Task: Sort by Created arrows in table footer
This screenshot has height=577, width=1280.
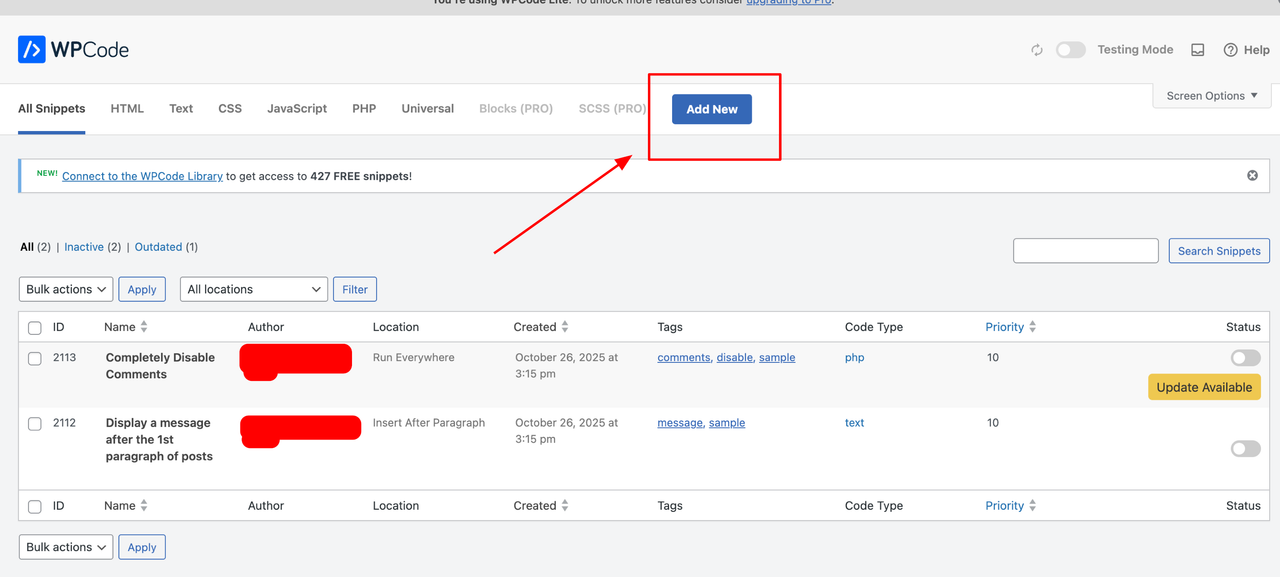Action: 565,506
